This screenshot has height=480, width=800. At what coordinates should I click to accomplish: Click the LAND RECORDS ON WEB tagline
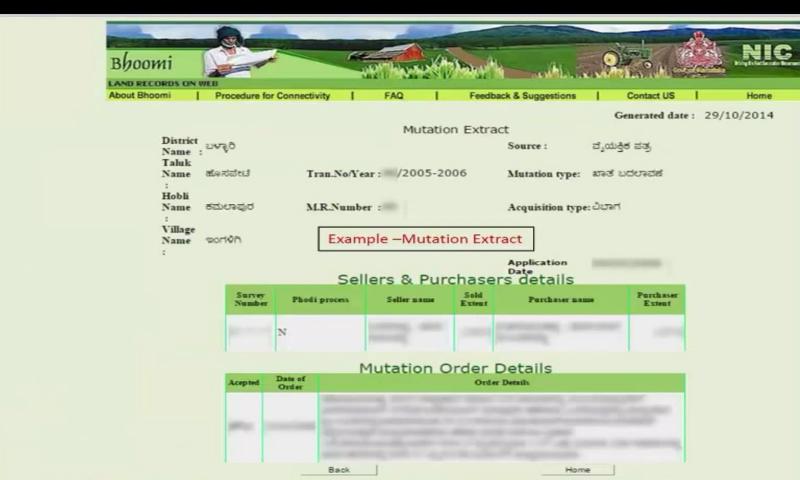[x=163, y=83]
